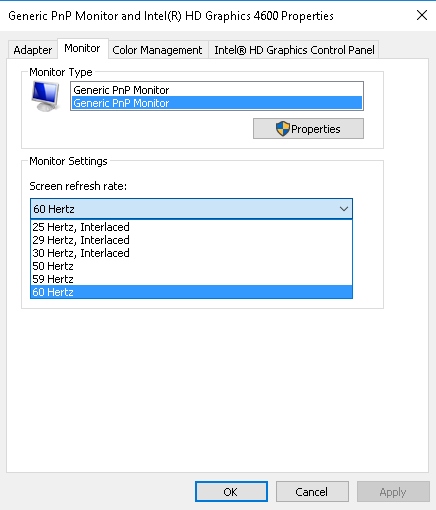
Task: Pick 30 Hertz, Interlaced refresh rate
Action: [191, 253]
